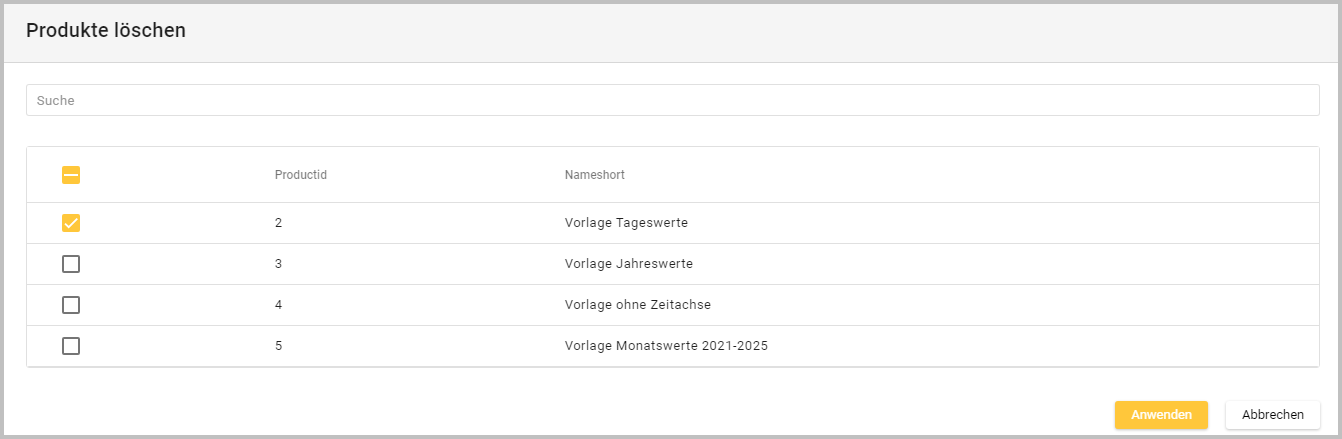Click product ID 3 cell

click(279, 264)
